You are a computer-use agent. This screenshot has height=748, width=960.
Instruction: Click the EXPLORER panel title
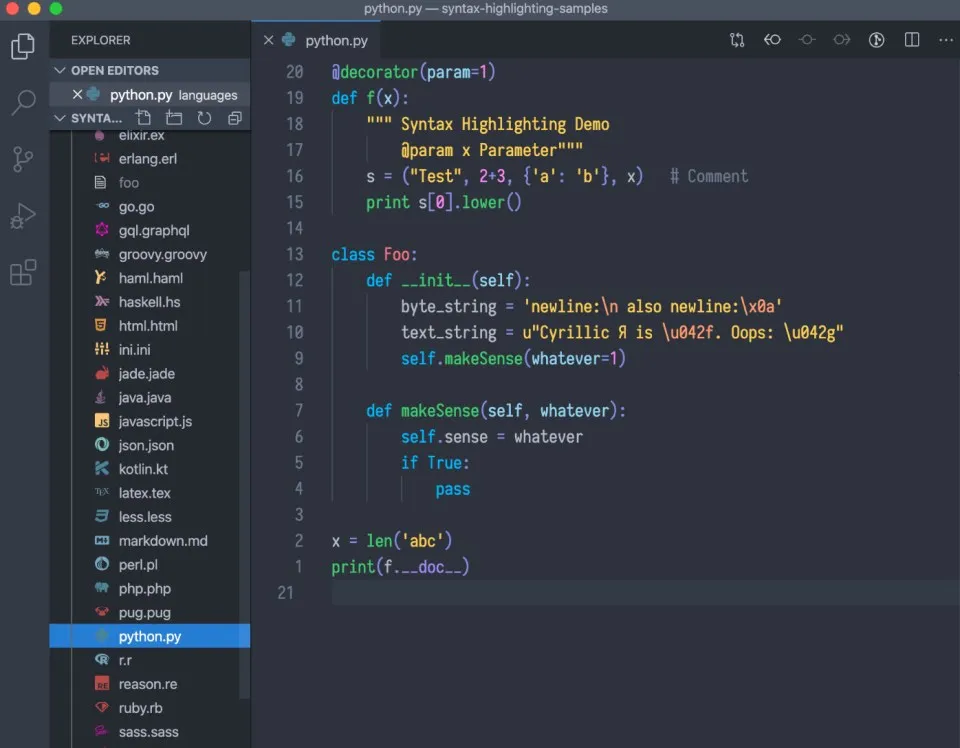coord(100,40)
